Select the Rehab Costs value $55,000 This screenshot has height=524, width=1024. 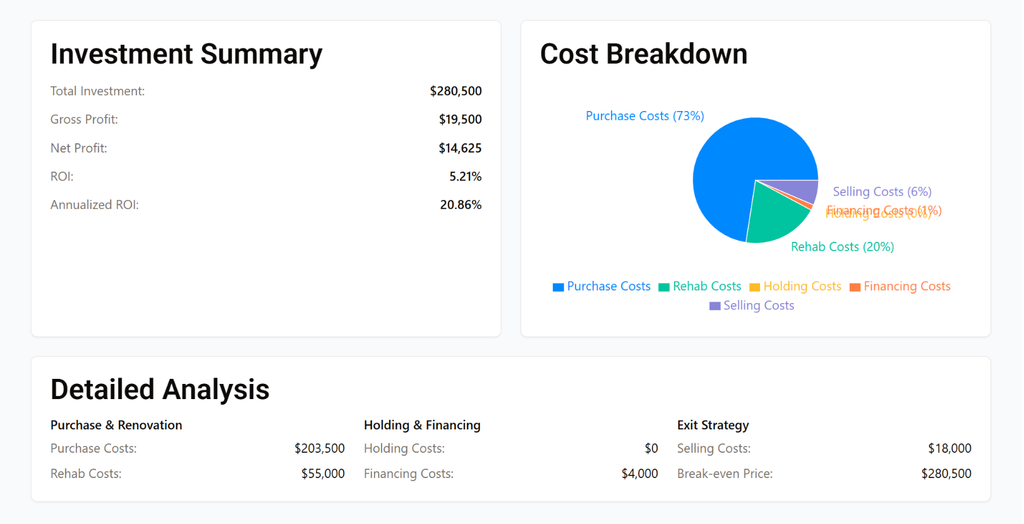(323, 474)
